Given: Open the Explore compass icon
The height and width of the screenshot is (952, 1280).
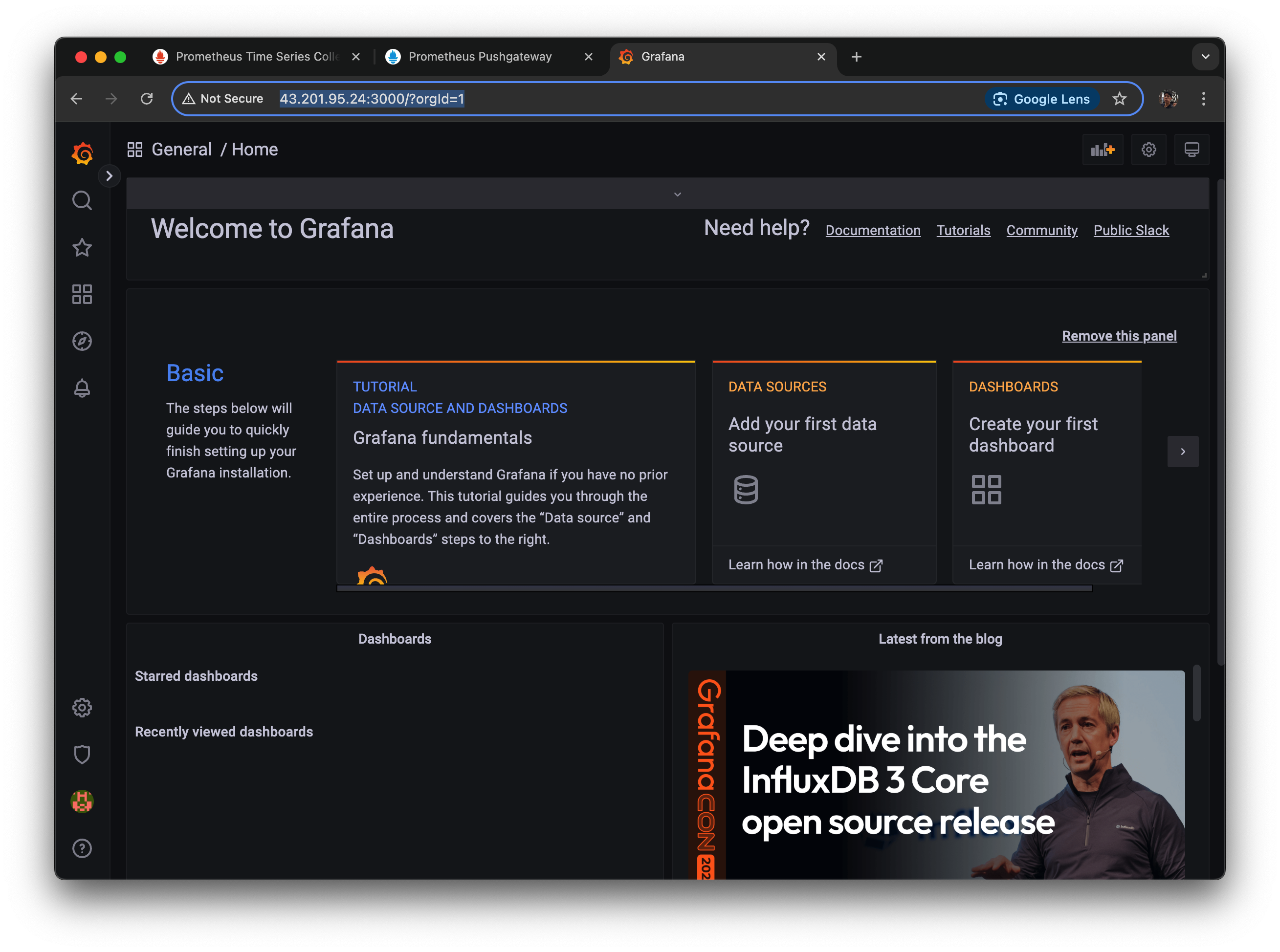Looking at the screenshot, I should point(82,341).
